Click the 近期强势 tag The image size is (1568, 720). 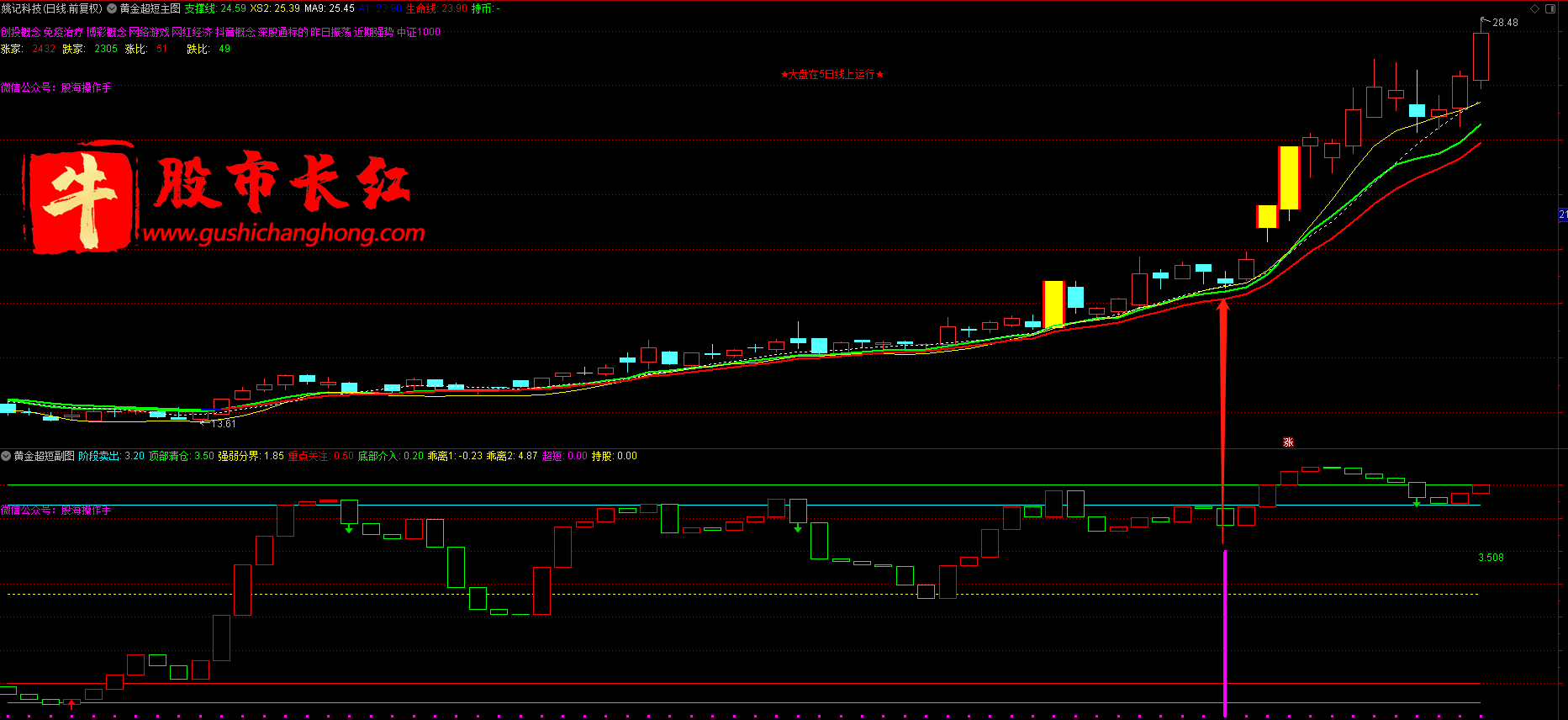373,32
